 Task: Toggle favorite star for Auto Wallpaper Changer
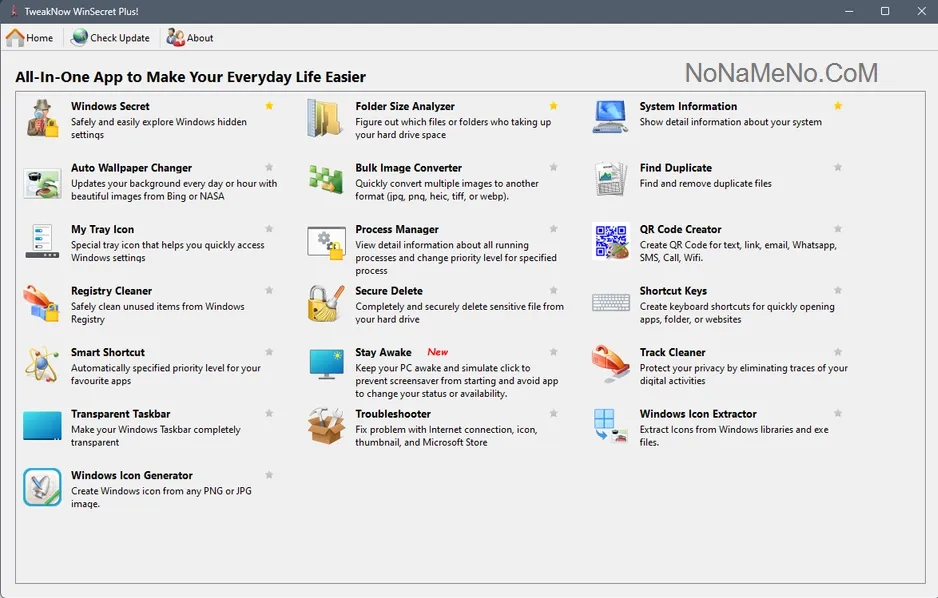(x=269, y=167)
